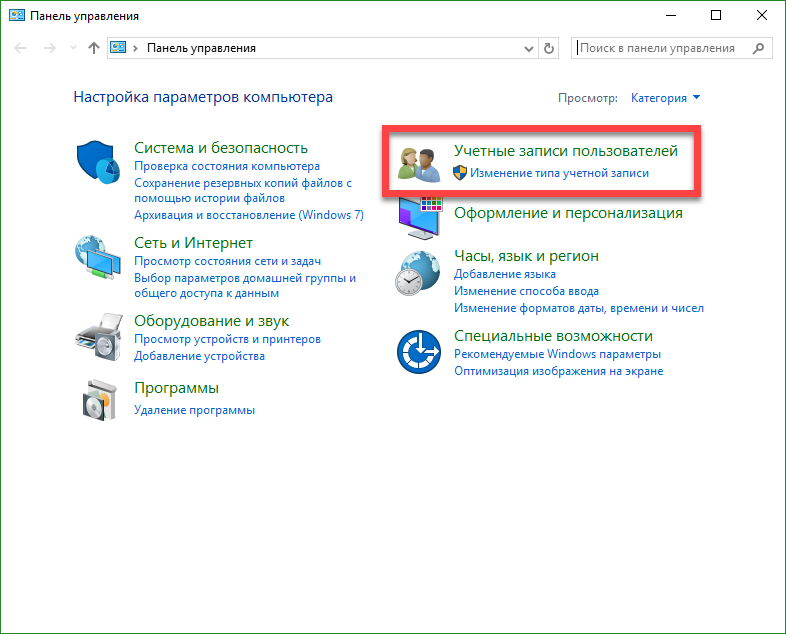Screen dimensions: 786x634
Task: Open Архивация и восстановление (Windows 7)
Action: point(249,215)
